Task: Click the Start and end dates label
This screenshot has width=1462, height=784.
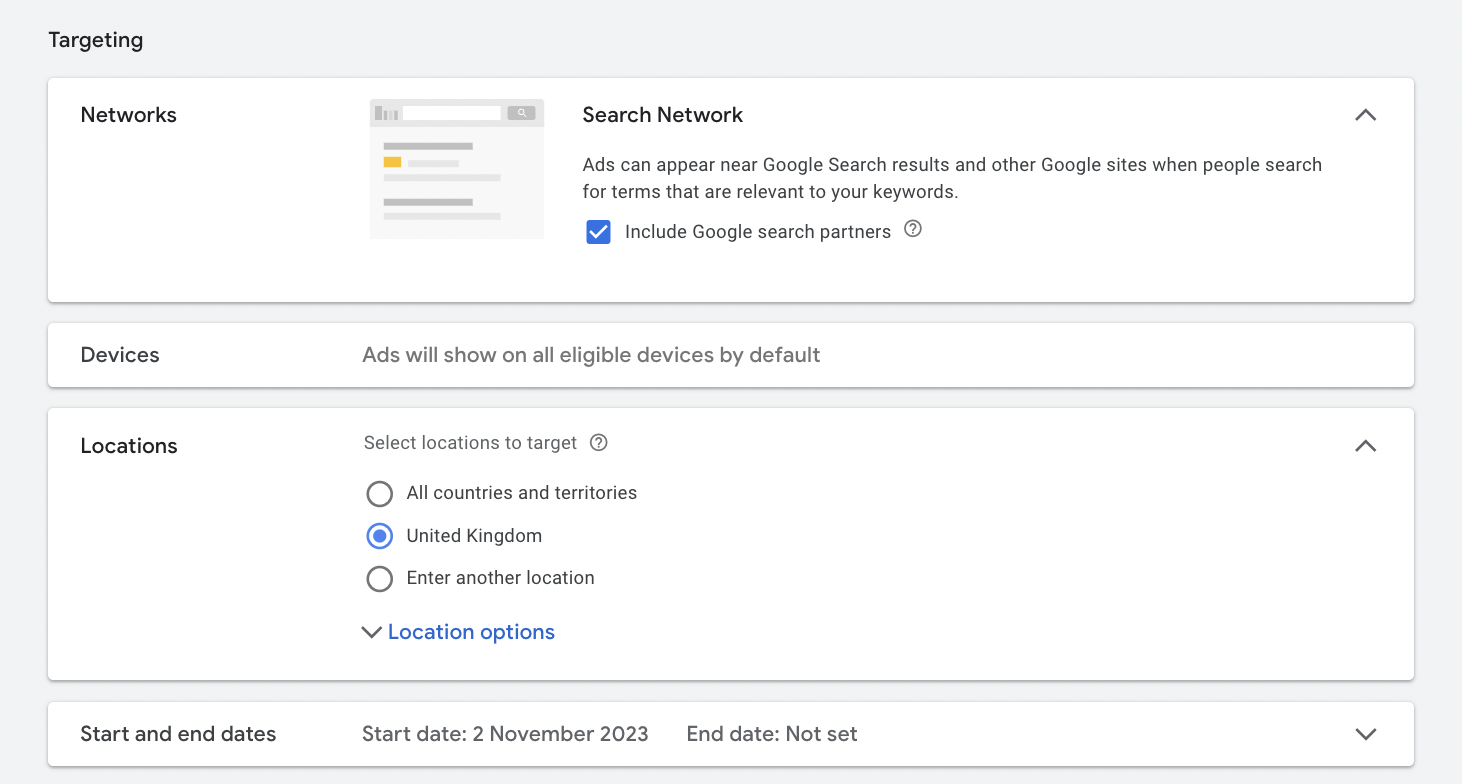Action: click(178, 734)
